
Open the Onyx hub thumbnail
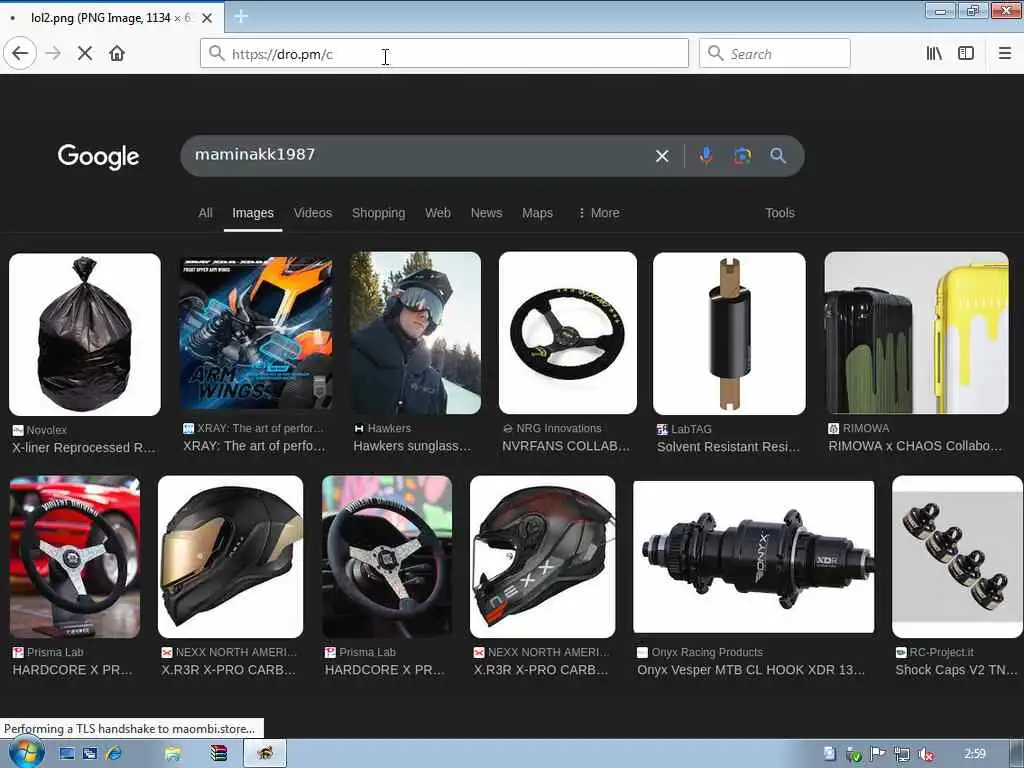[754, 557]
